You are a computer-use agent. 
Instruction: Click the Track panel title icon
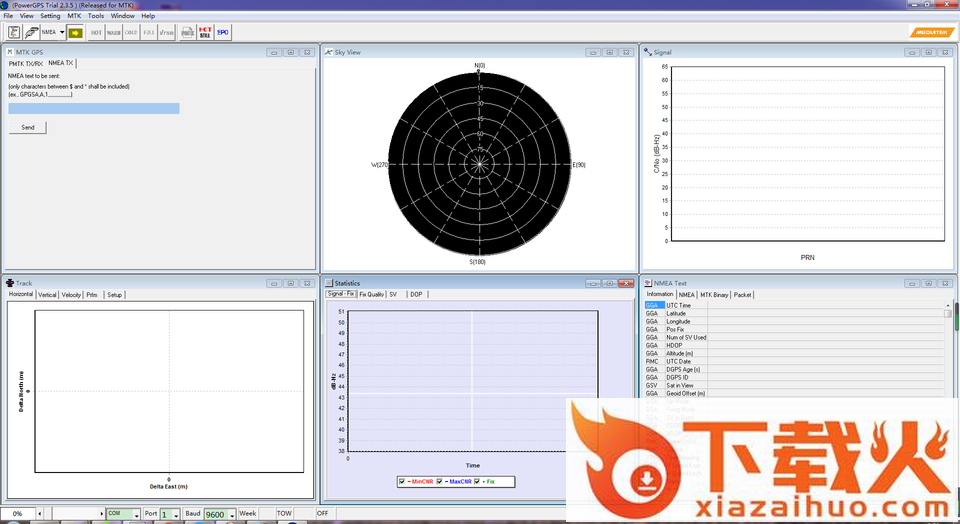(10, 283)
